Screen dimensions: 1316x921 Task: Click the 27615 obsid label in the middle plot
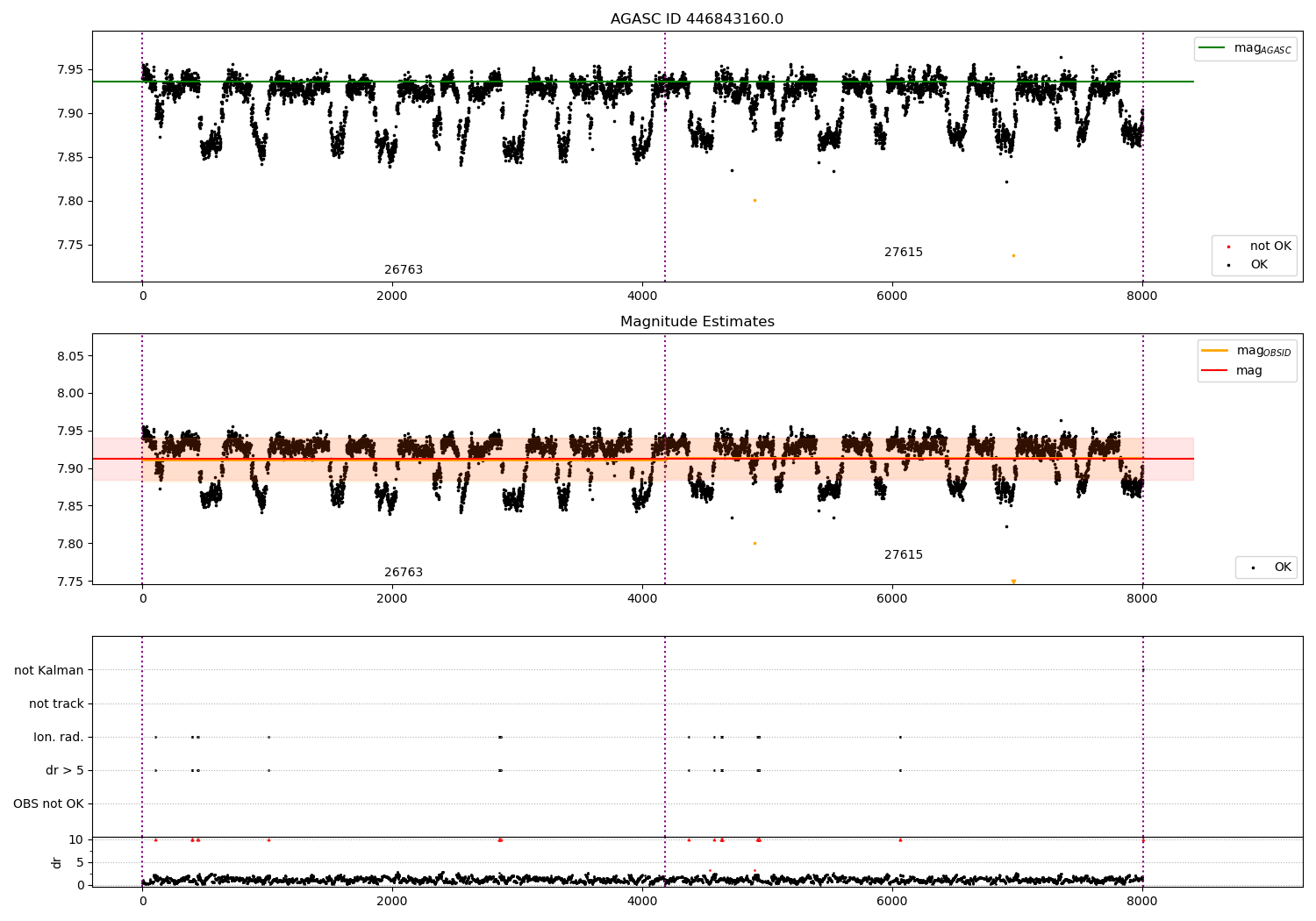(x=904, y=555)
